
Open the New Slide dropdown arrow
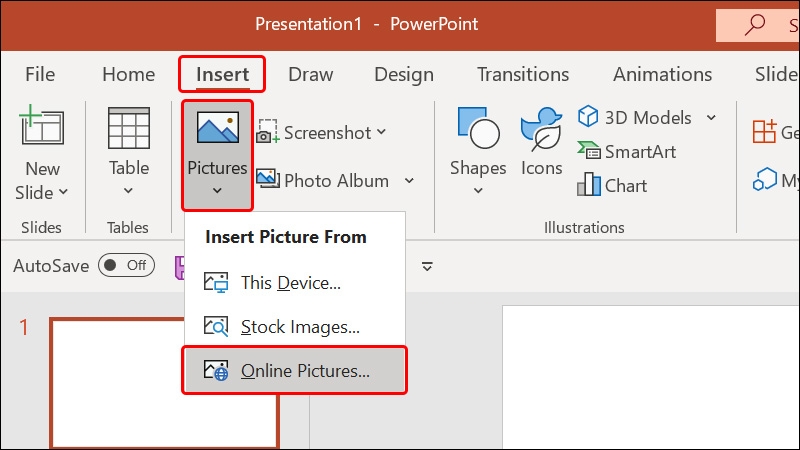63,192
